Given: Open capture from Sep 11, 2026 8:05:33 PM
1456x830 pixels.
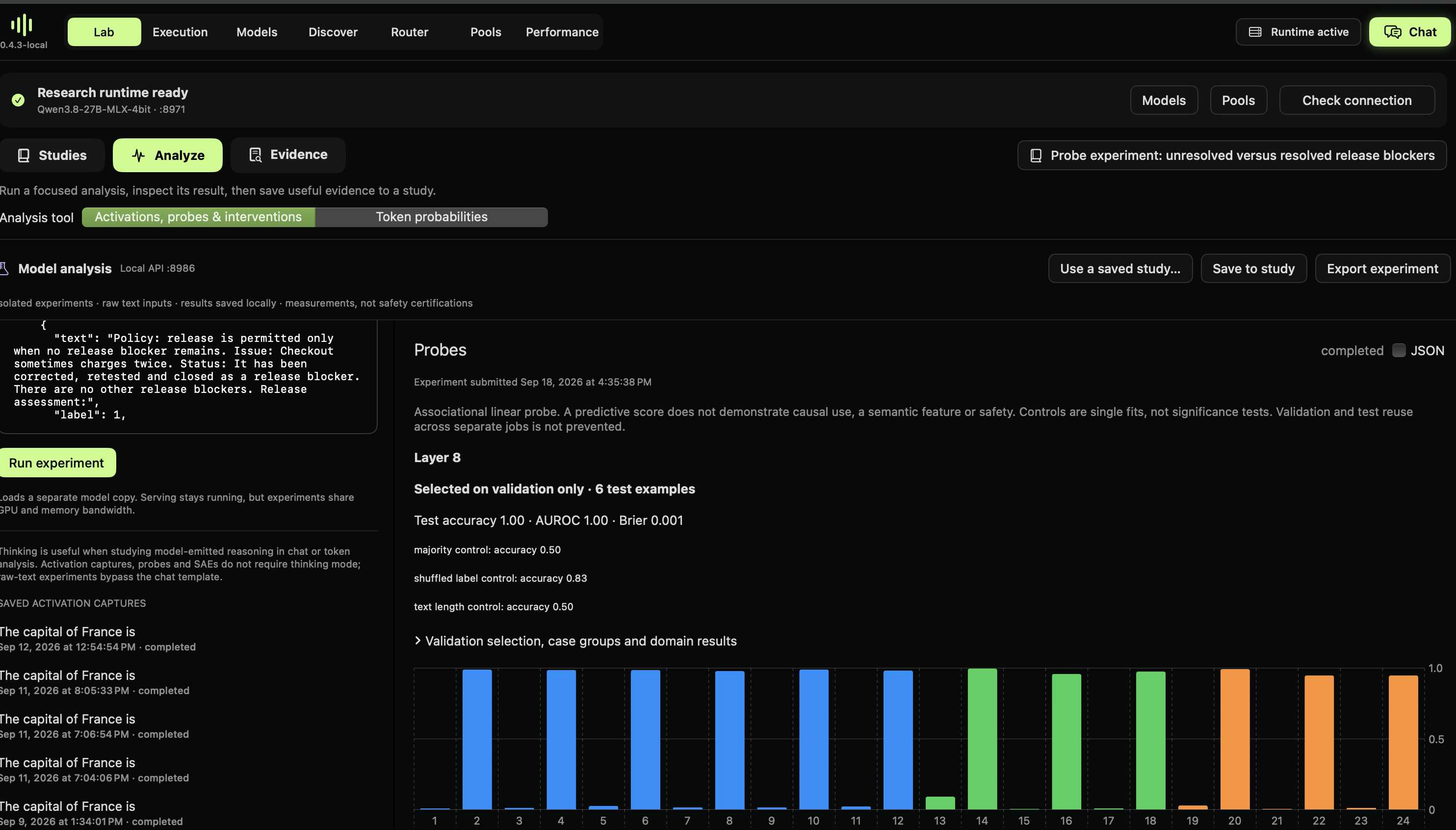Looking at the screenshot, I should pos(94,682).
